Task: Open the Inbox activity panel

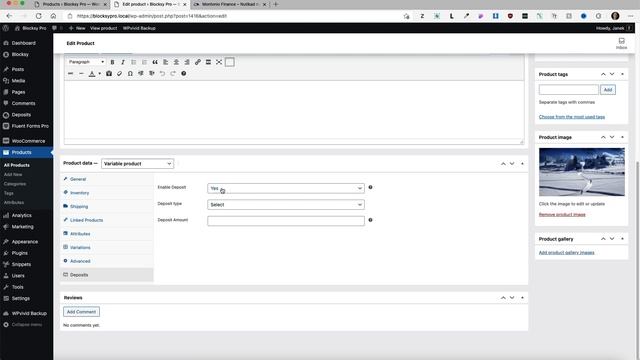Action: coord(621,43)
